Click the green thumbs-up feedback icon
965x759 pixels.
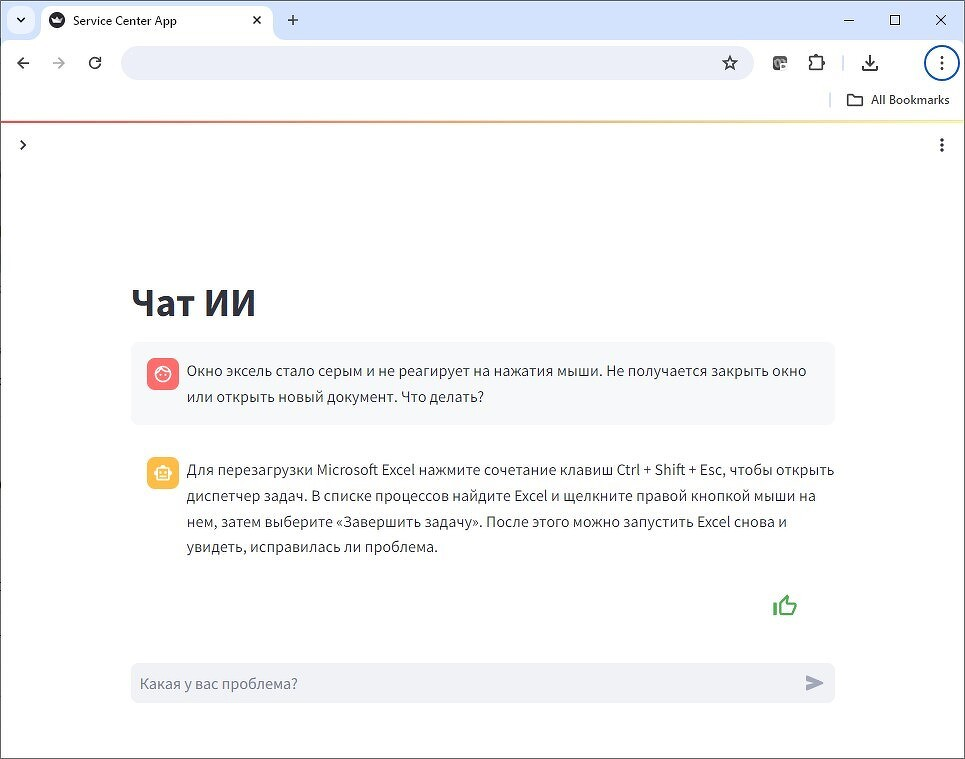(785, 605)
